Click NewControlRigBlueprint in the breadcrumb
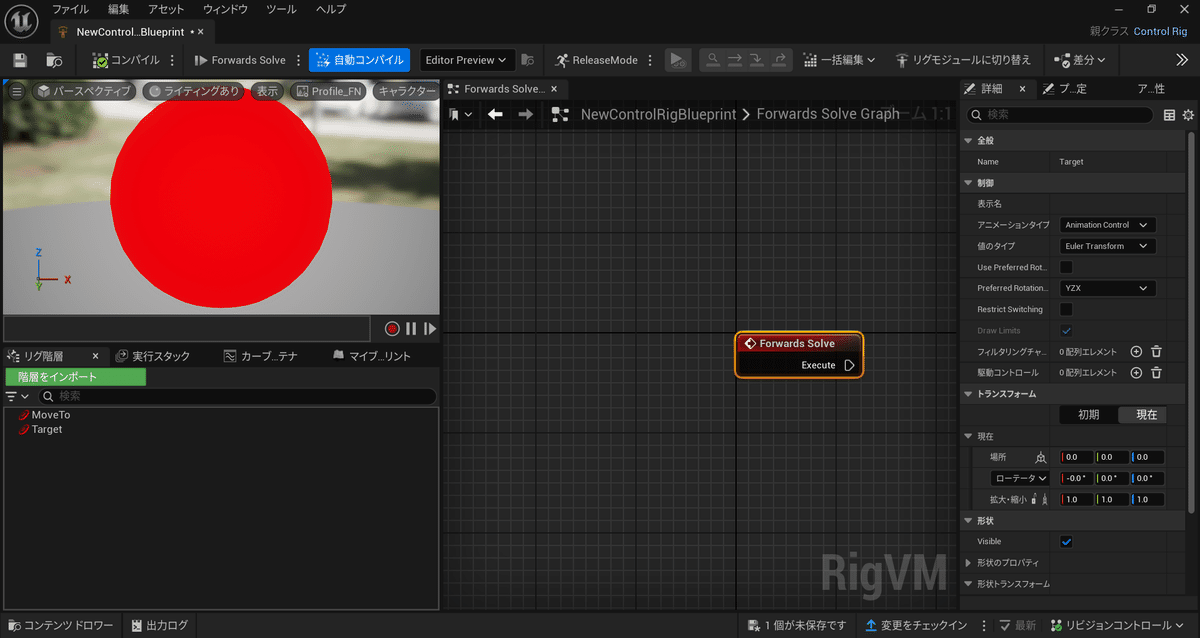Image resolution: width=1200 pixels, height=638 pixels. point(659,115)
